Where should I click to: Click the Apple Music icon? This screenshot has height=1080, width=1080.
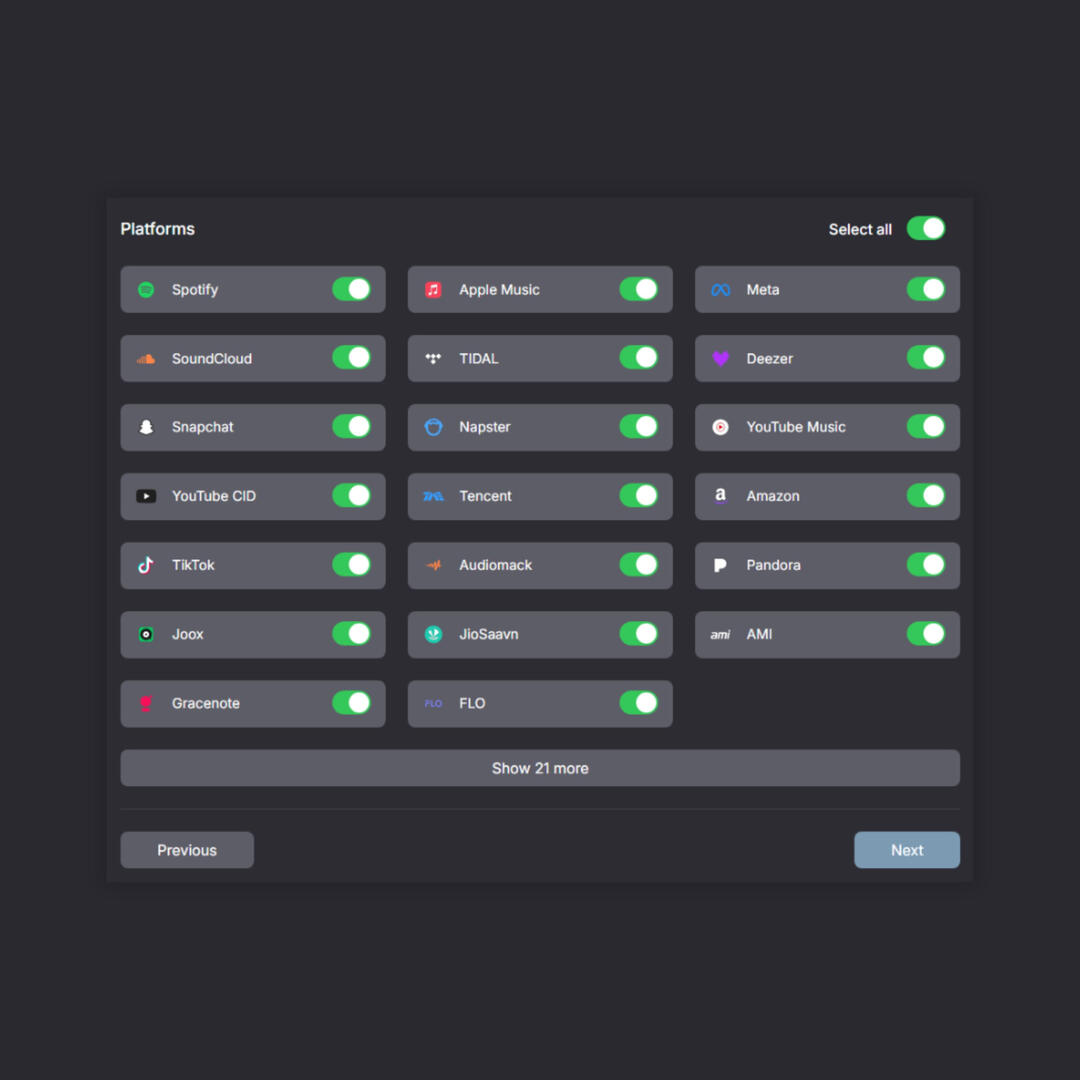point(433,290)
